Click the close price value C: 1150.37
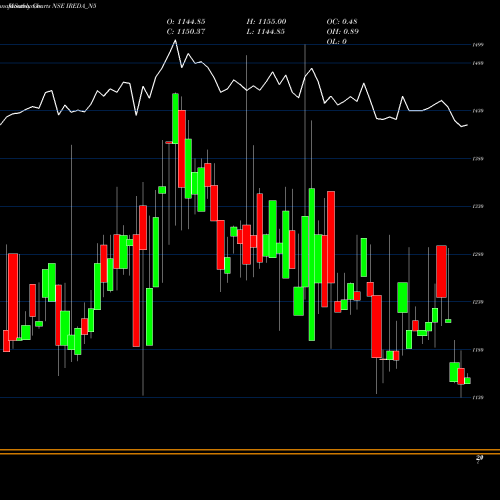 pyautogui.click(x=186, y=32)
